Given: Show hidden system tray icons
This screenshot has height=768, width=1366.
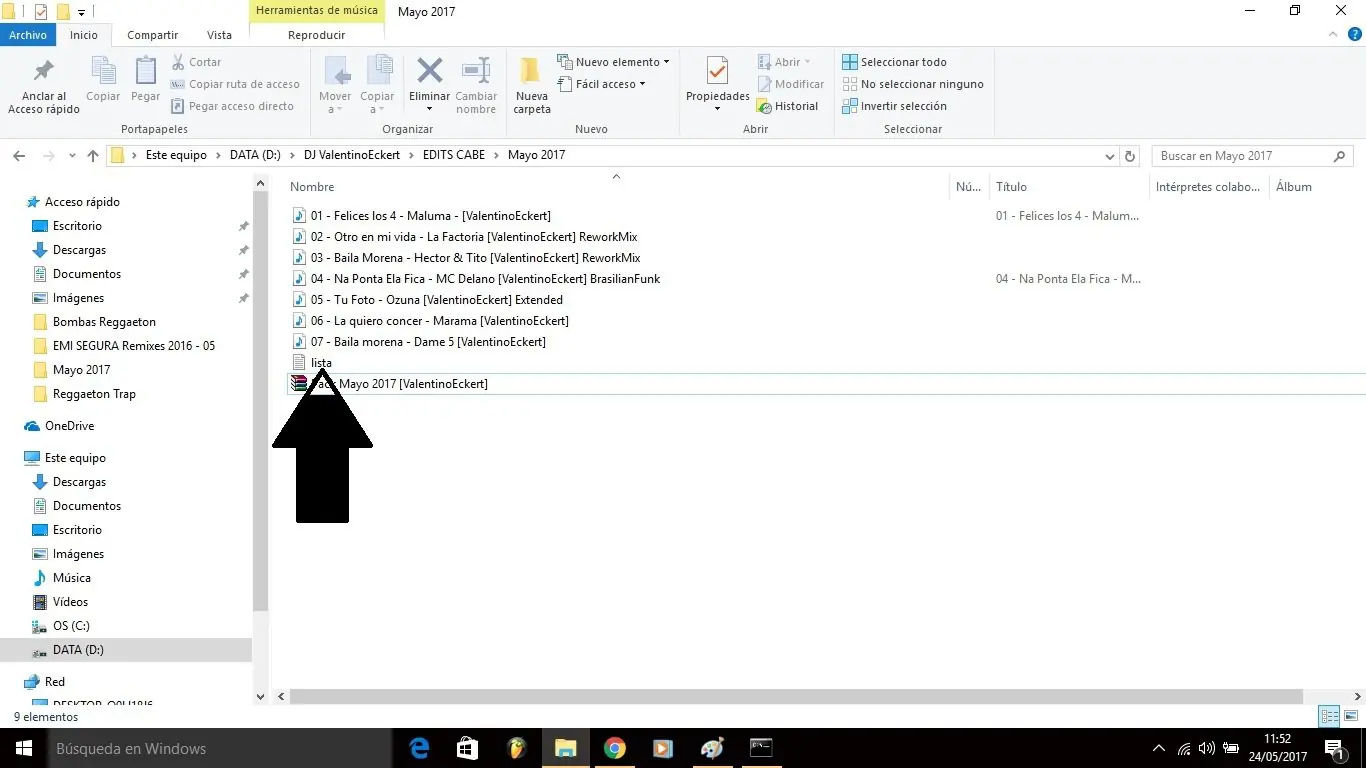Looking at the screenshot, I should coord(1159,748).
